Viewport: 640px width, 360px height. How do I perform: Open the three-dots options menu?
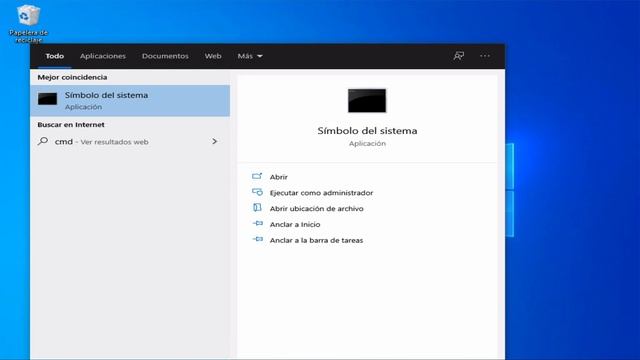pos(485,56)
